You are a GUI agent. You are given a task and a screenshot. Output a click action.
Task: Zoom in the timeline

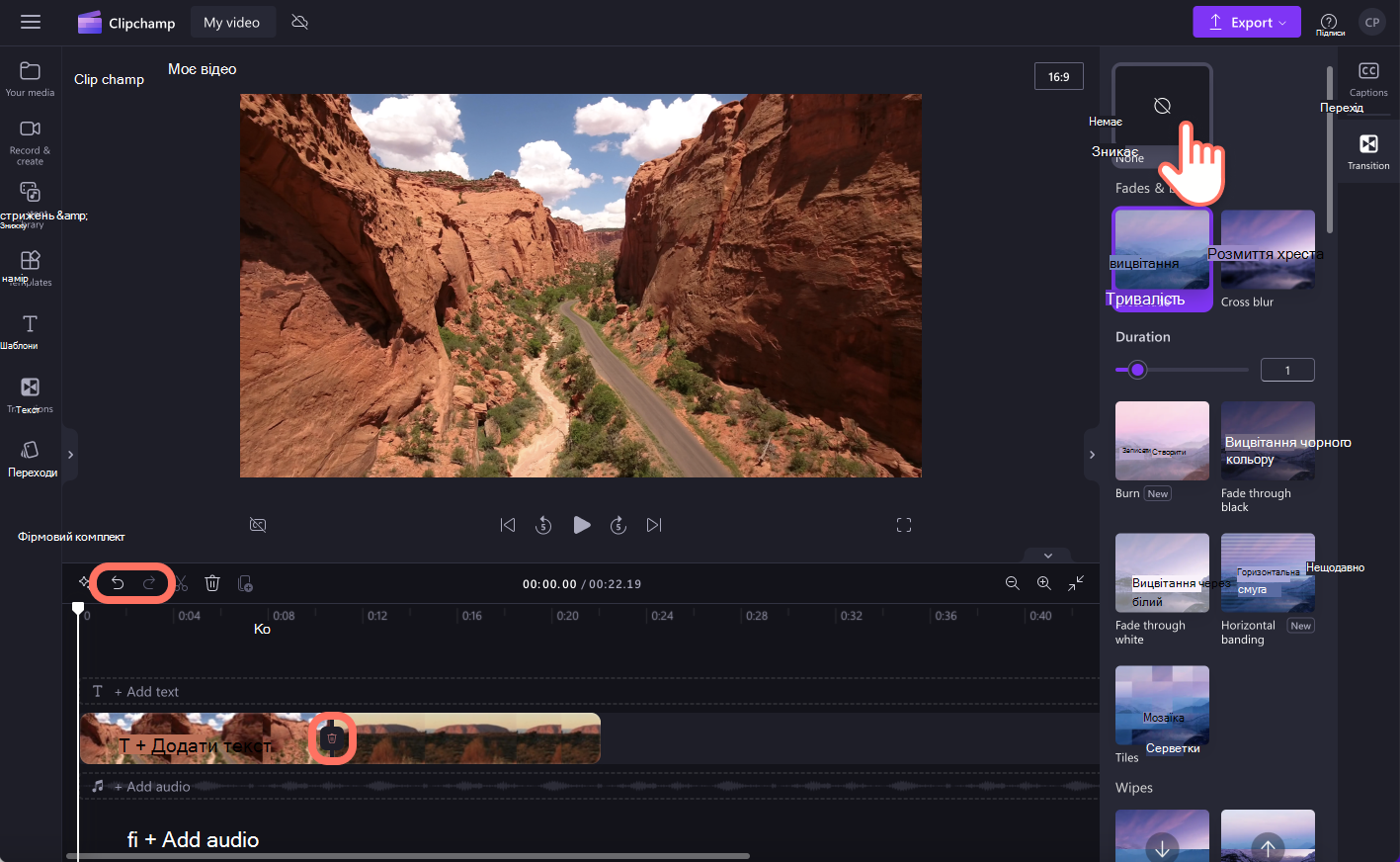1043,583
